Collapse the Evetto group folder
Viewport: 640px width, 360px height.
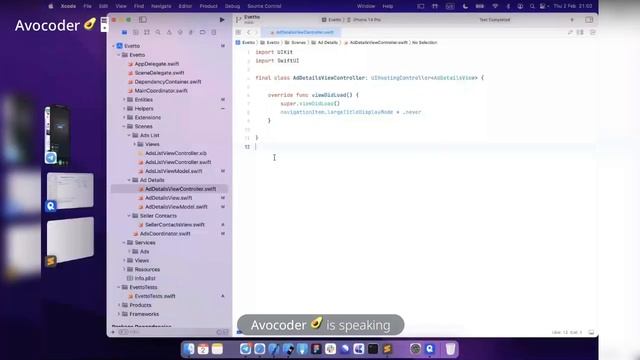click(x=119, y=55)
